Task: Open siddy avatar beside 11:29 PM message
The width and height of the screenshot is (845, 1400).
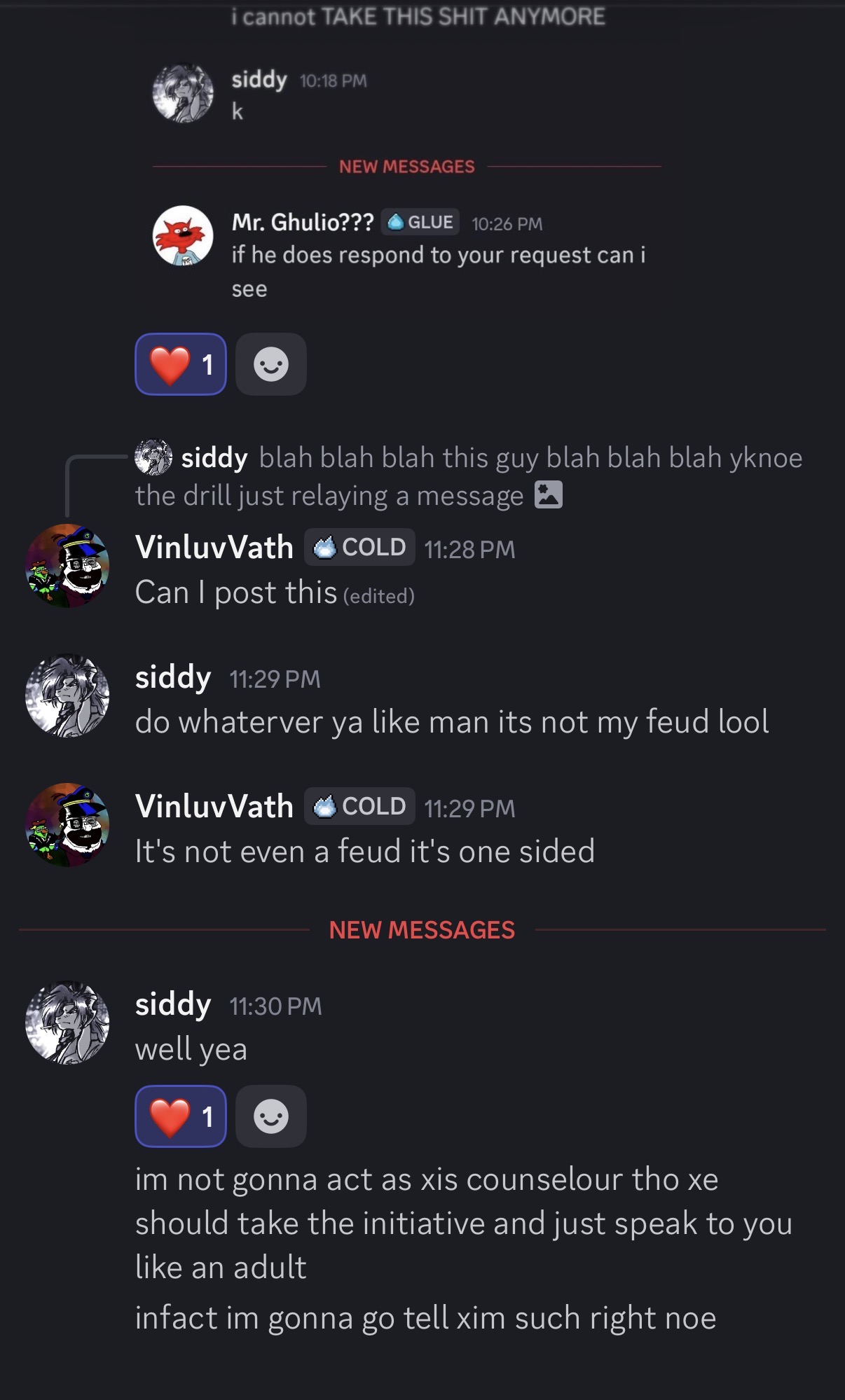Action: (x=67, y=695)
